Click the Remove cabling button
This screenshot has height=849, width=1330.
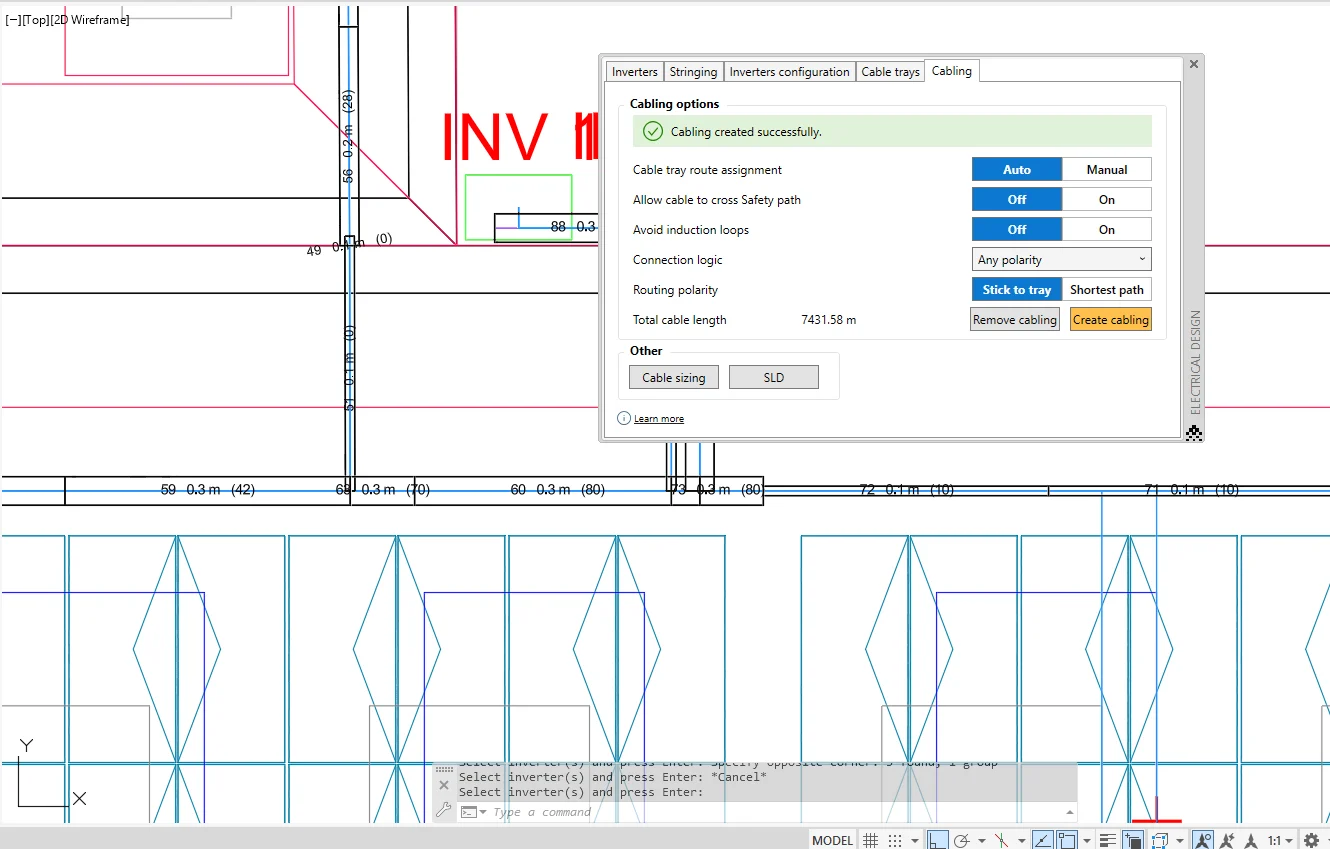tap(1015, 320)
